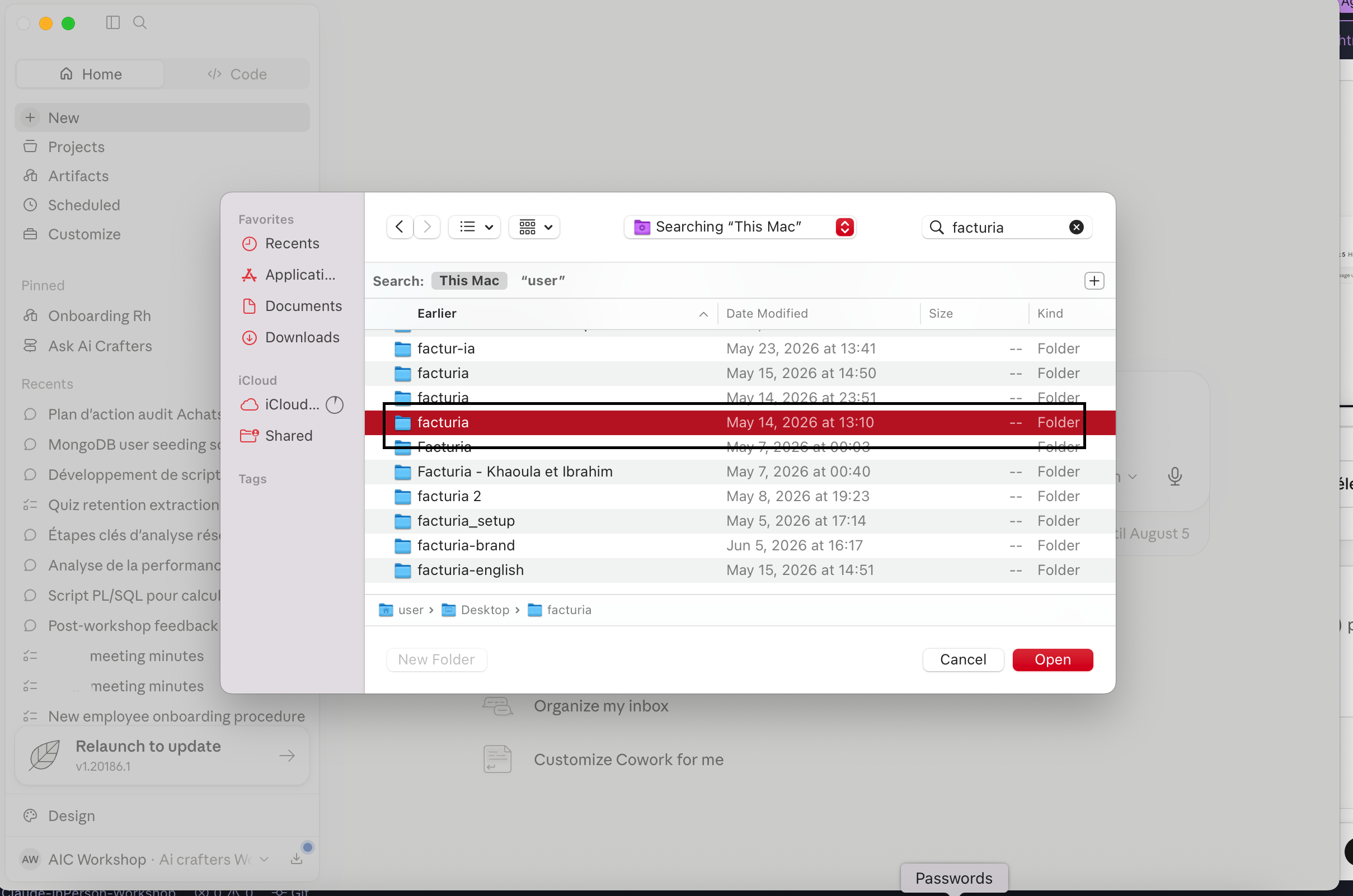The height and width of the screenshot is (896, 1353).
Task: Select the facturia-english folder
Action: [740, 570]
